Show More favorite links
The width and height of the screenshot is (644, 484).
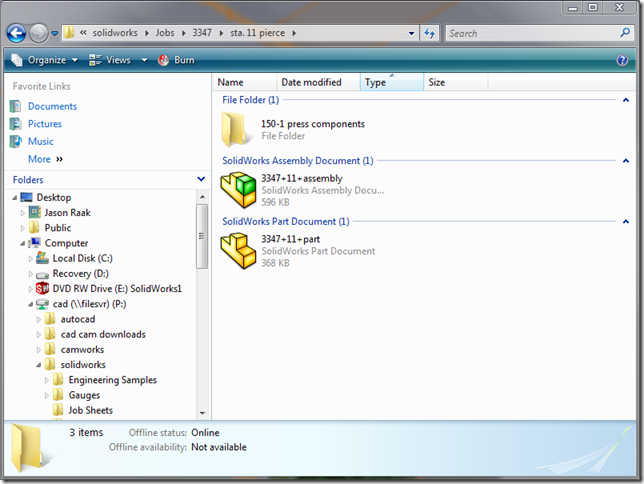[45, 159]
